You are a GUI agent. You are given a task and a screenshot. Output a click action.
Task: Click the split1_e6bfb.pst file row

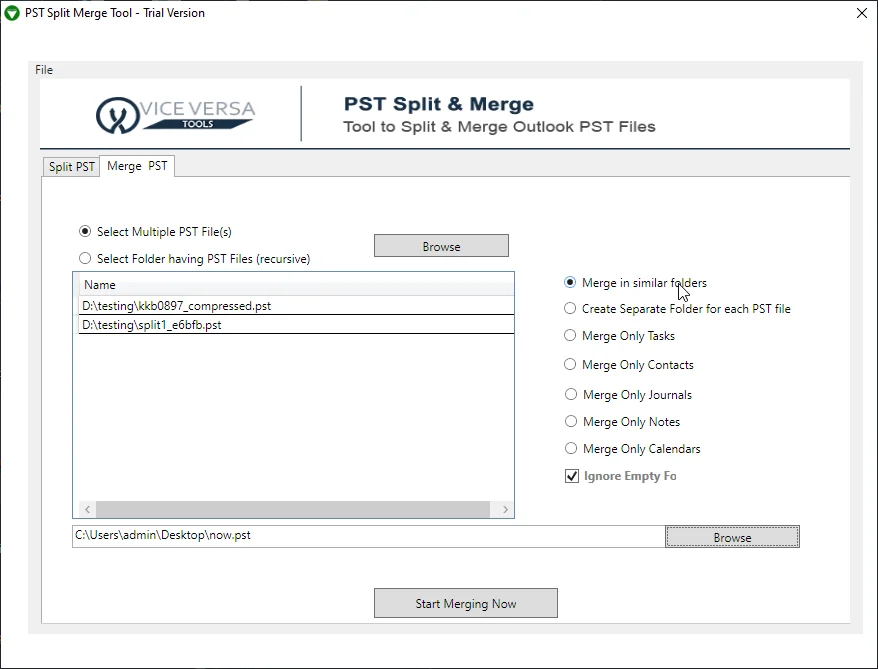[x=296, y=325]
